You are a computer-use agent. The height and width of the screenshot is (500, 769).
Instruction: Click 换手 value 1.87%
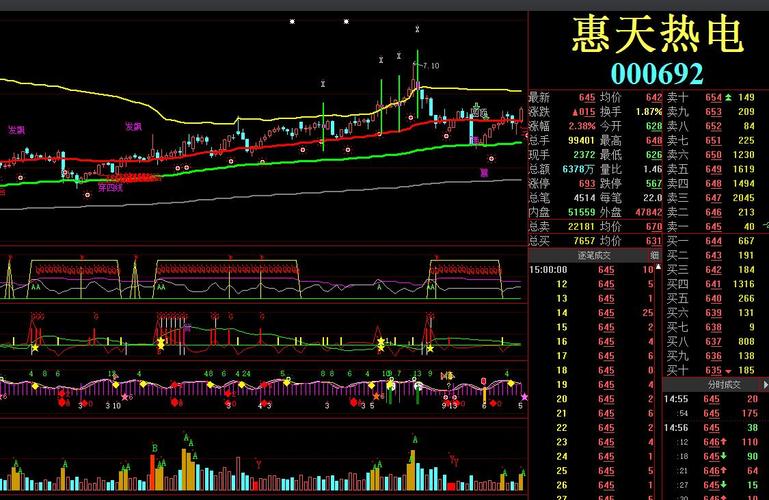click(649, 112)
